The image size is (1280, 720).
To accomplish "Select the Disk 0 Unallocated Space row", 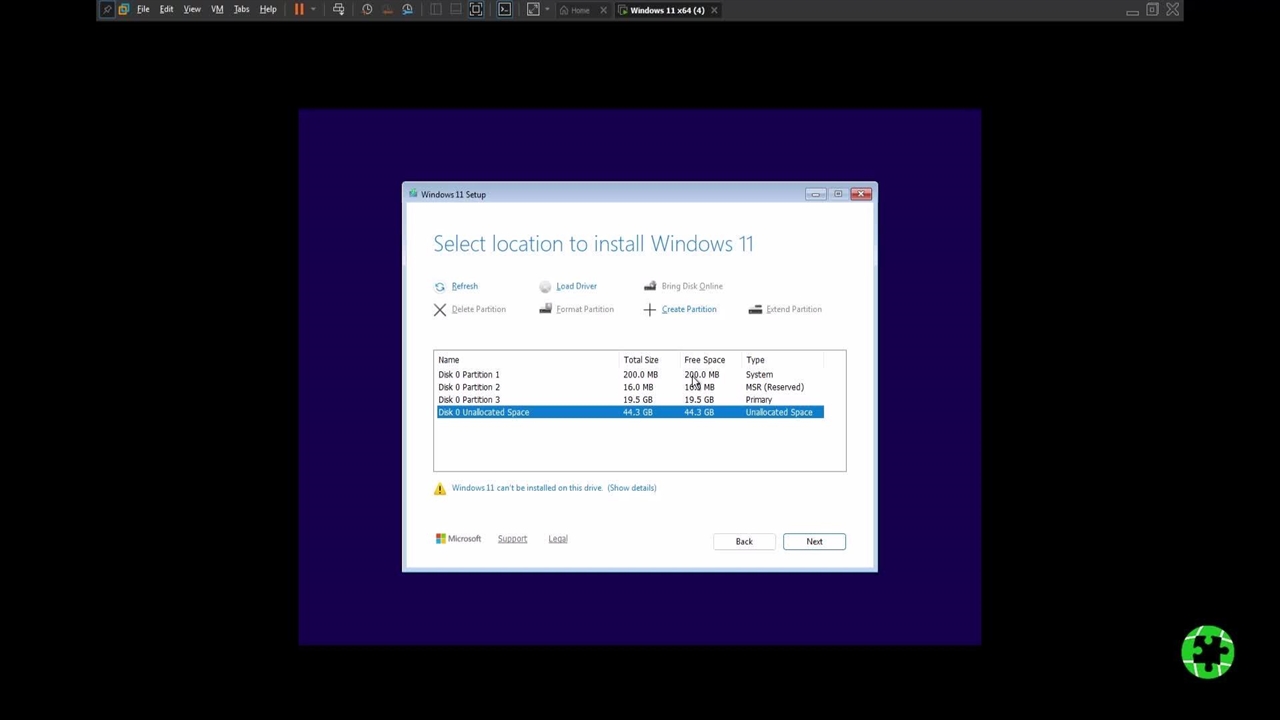I will pyautogui.click(x=630, y=412).
